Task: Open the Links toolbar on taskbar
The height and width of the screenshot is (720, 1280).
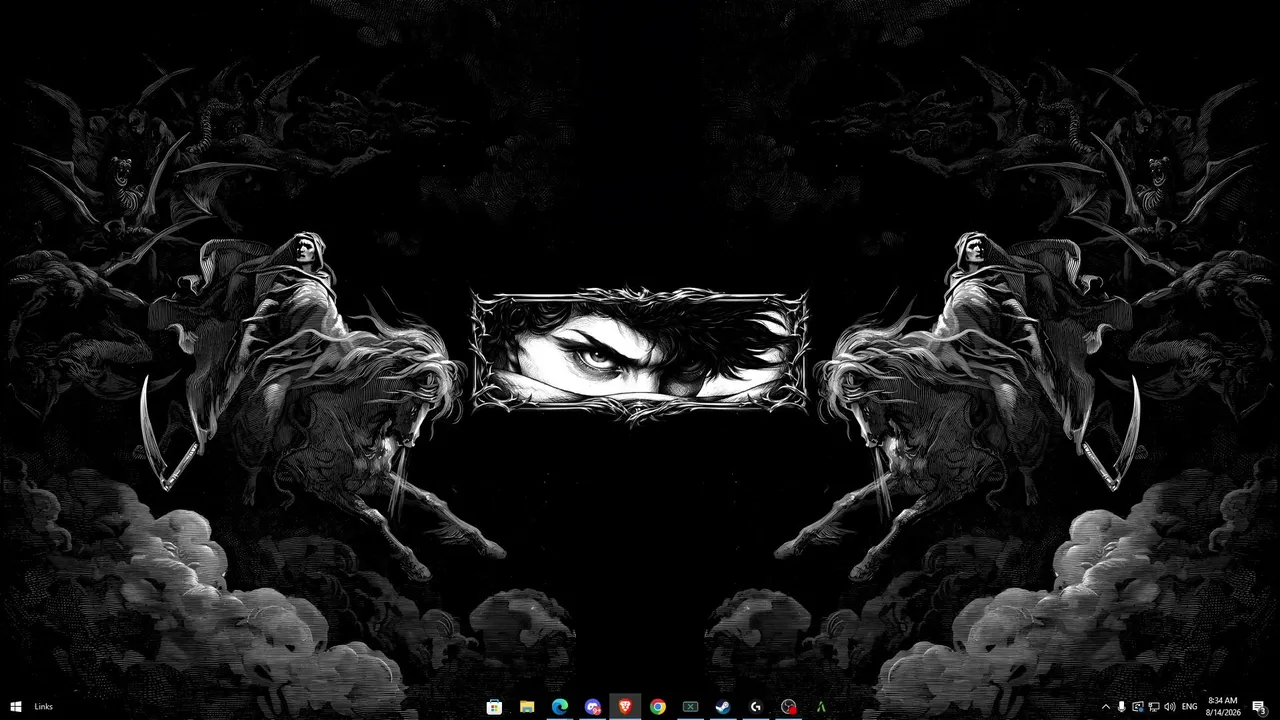Action: point(43,707)
